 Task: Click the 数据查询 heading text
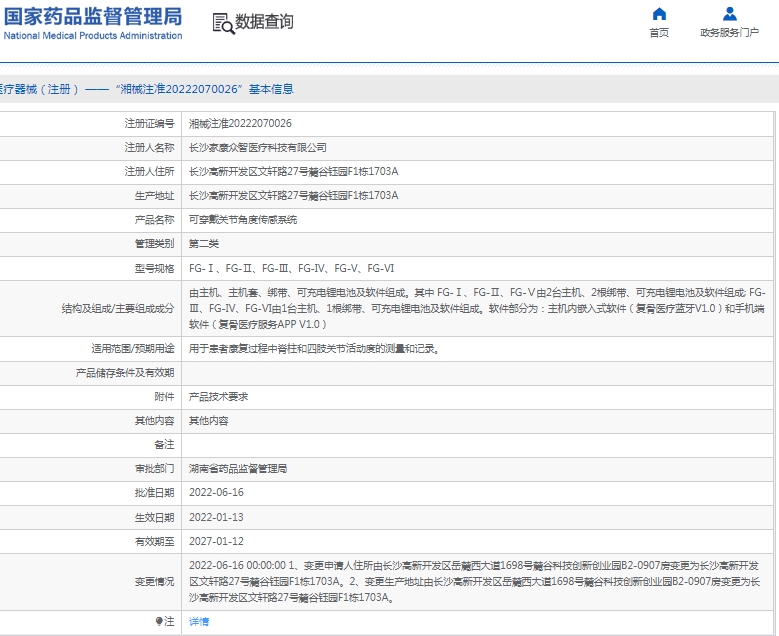click(x=264, y=22)
